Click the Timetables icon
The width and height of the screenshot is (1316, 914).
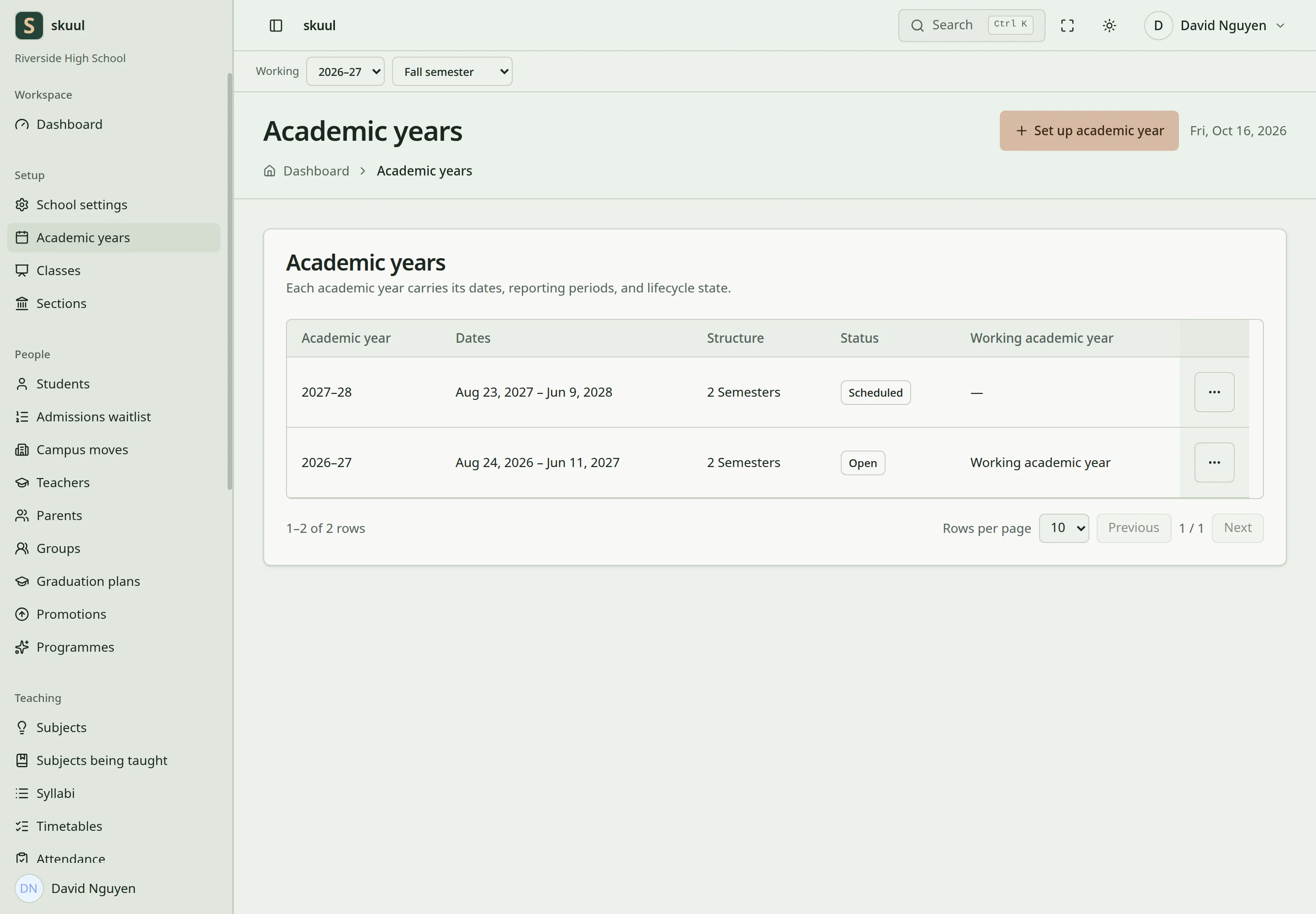tap(22, 826)
